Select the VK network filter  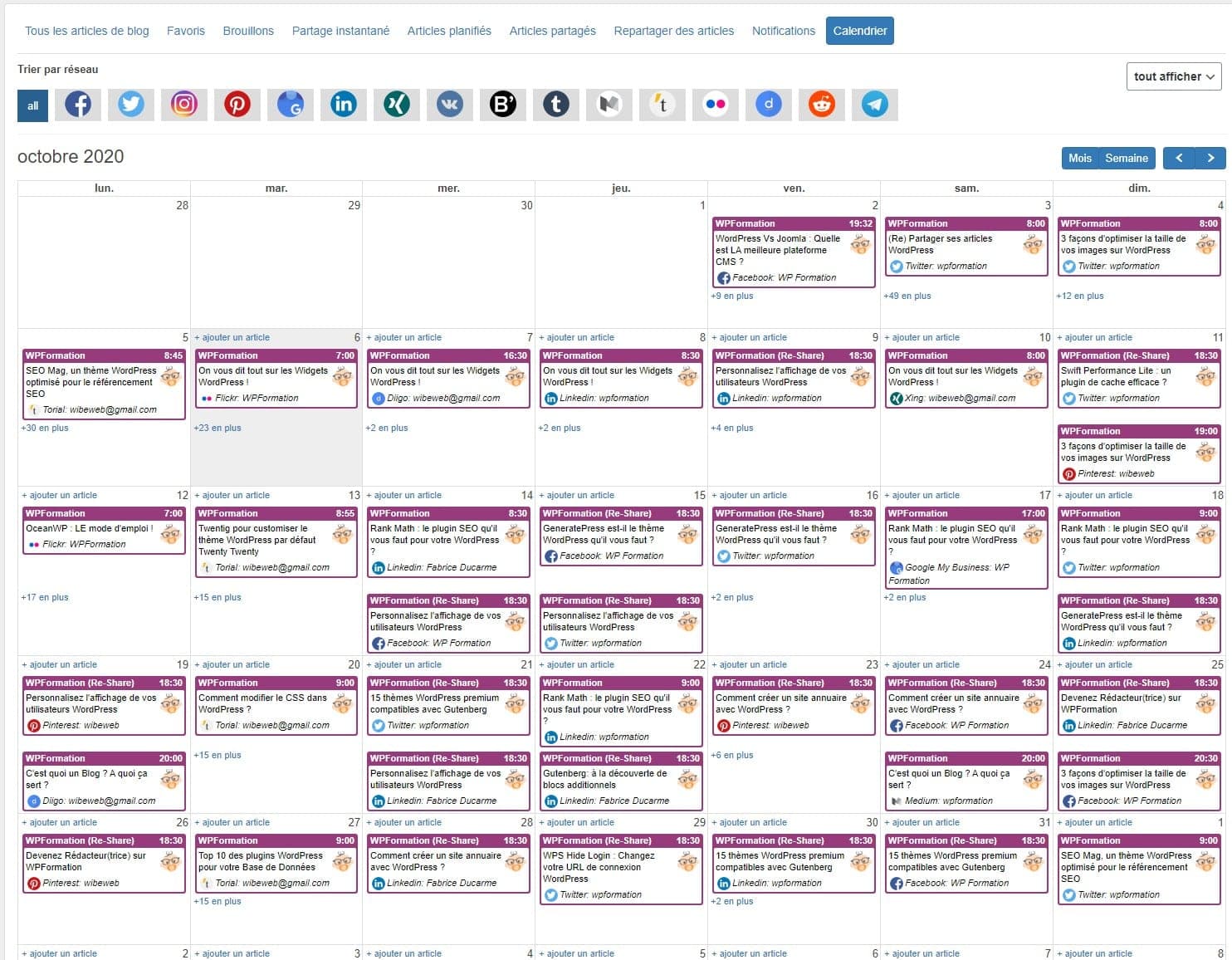point(449,105)
